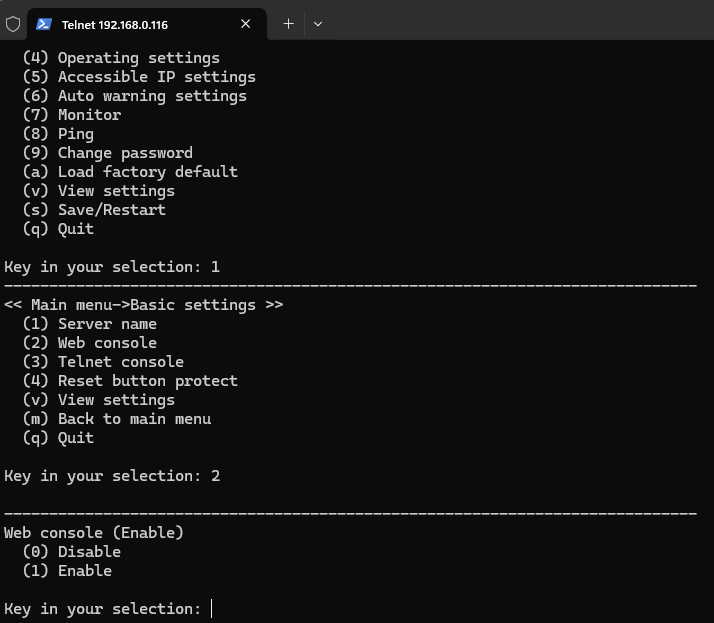Click the "(1) Enable" option text
This screenshot has width=714, height=623.
67,571
